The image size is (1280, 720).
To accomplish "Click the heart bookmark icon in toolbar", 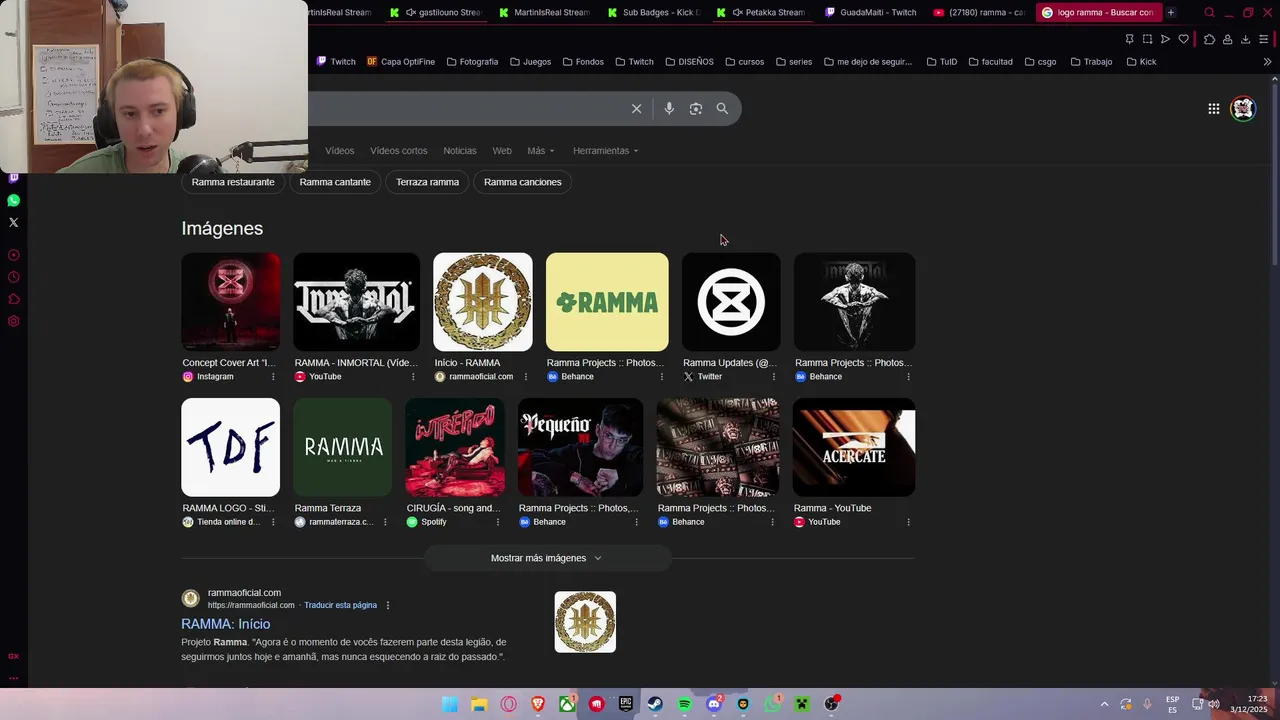I will click(x=1183, y=39).
